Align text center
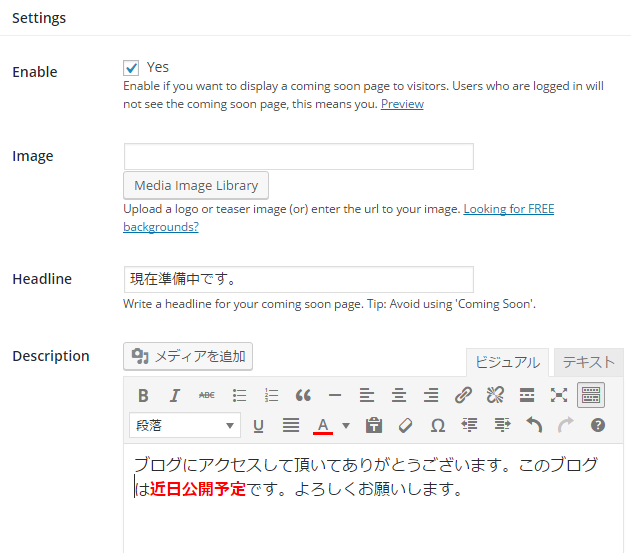This screenshot has width=631, height=553. tap(399, 395)
